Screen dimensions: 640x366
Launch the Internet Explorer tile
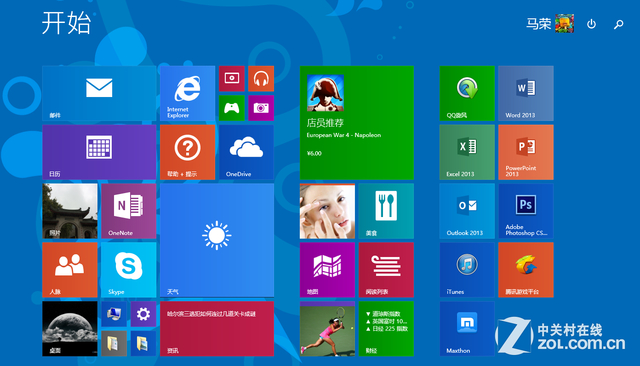(188, 93)
